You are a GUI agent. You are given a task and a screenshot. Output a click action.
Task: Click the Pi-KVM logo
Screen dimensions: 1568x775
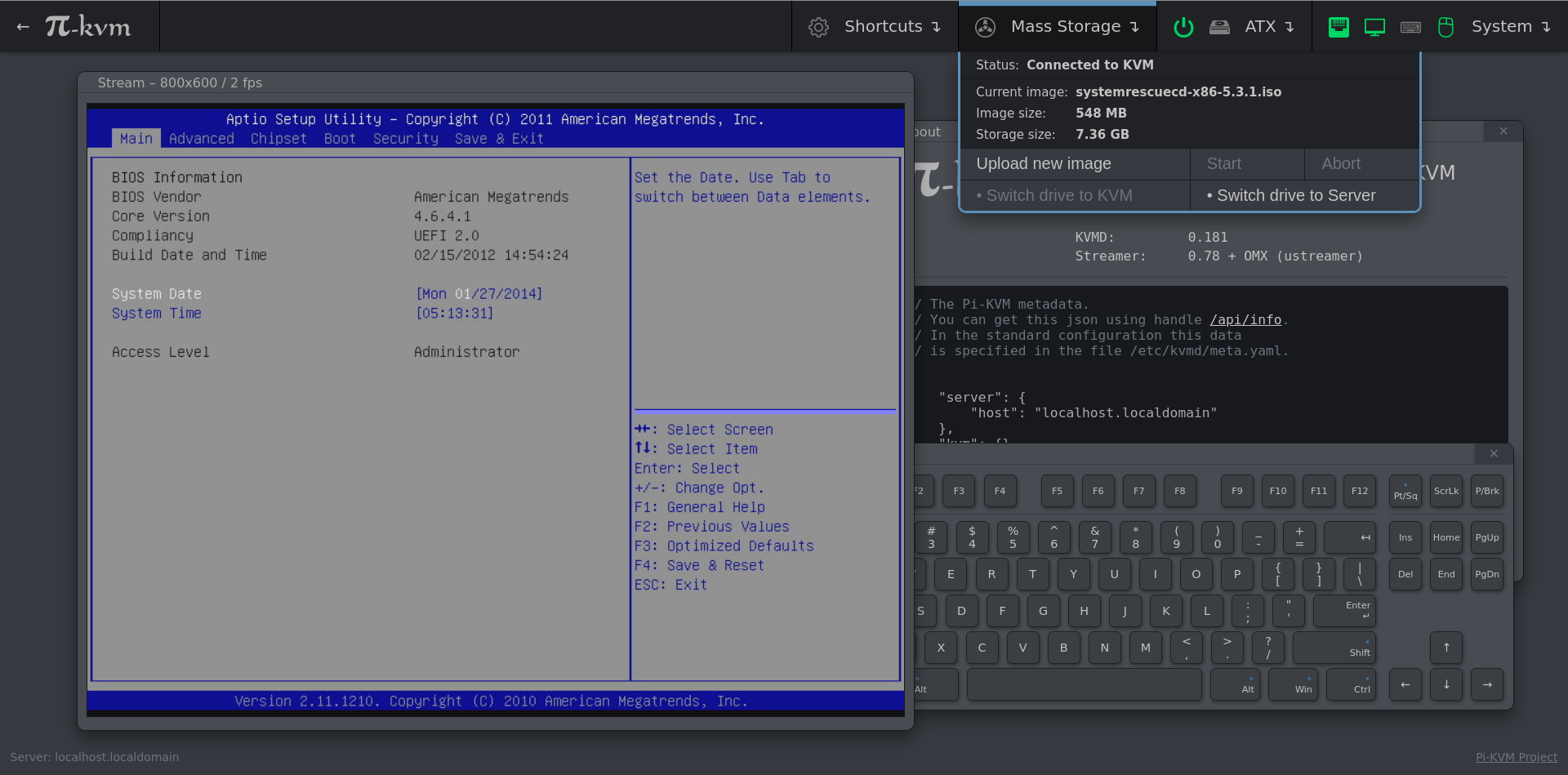tap(87, 26)
